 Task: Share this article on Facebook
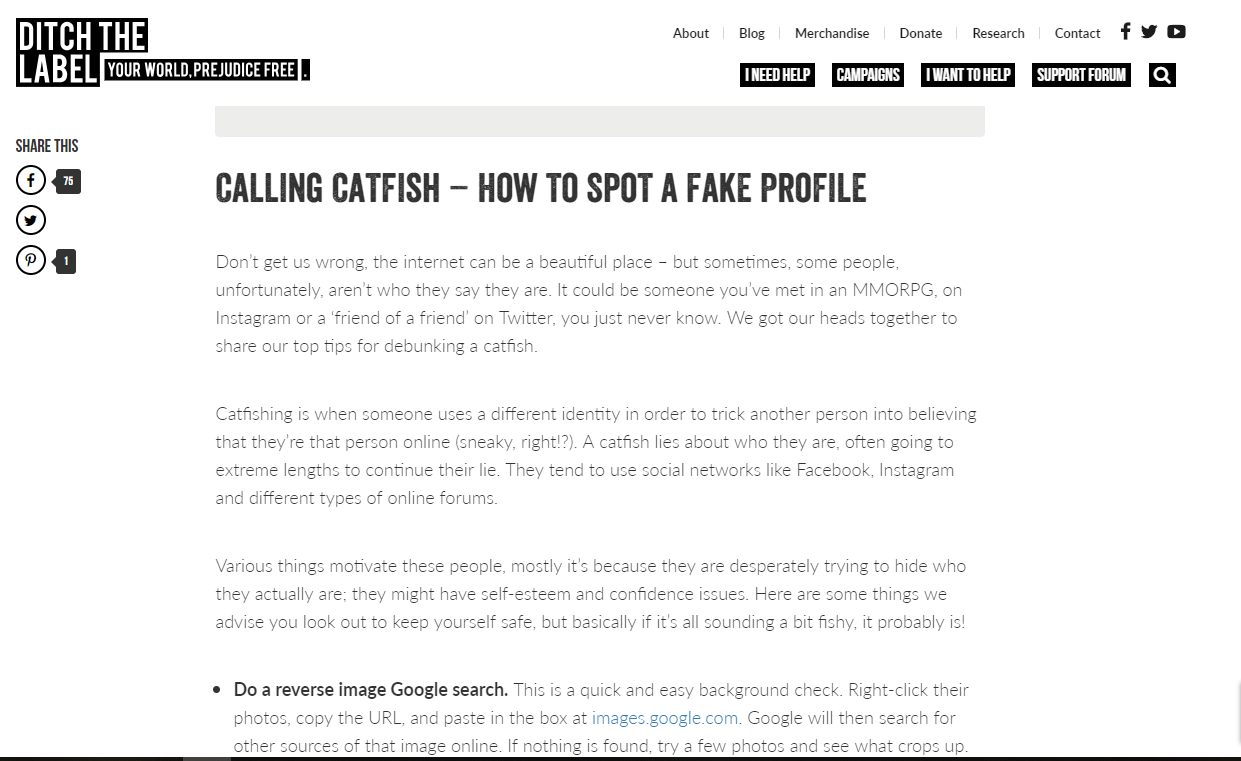[31, 180]
